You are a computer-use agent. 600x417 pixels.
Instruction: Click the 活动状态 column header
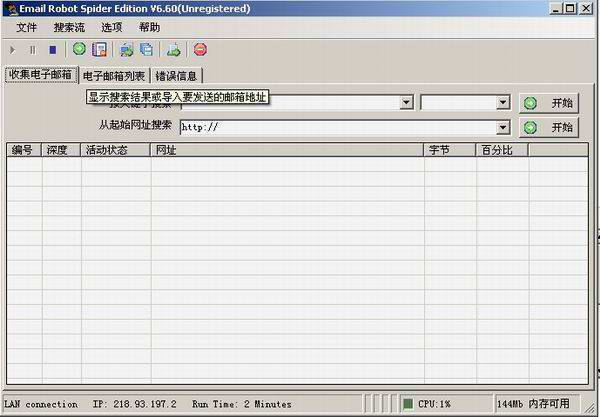[x=115, y=150]
